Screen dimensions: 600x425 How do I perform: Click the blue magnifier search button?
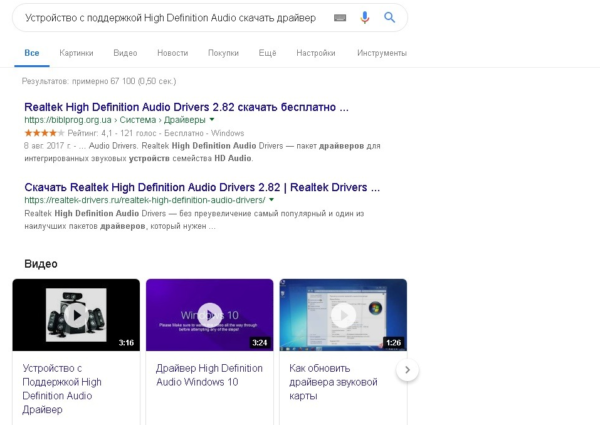390,17
